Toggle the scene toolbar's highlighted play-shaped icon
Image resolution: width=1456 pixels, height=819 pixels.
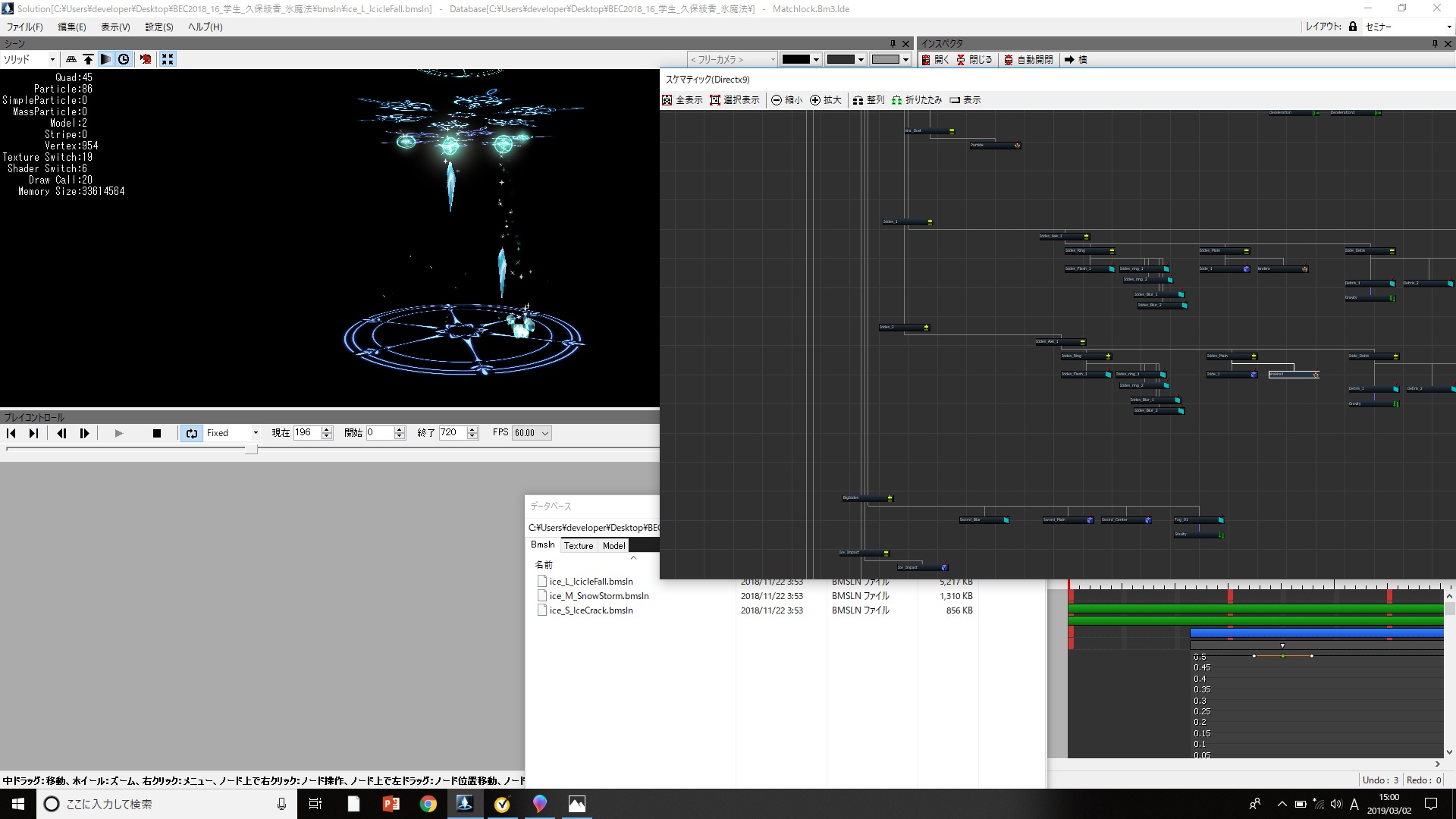[x=106, y=59]
